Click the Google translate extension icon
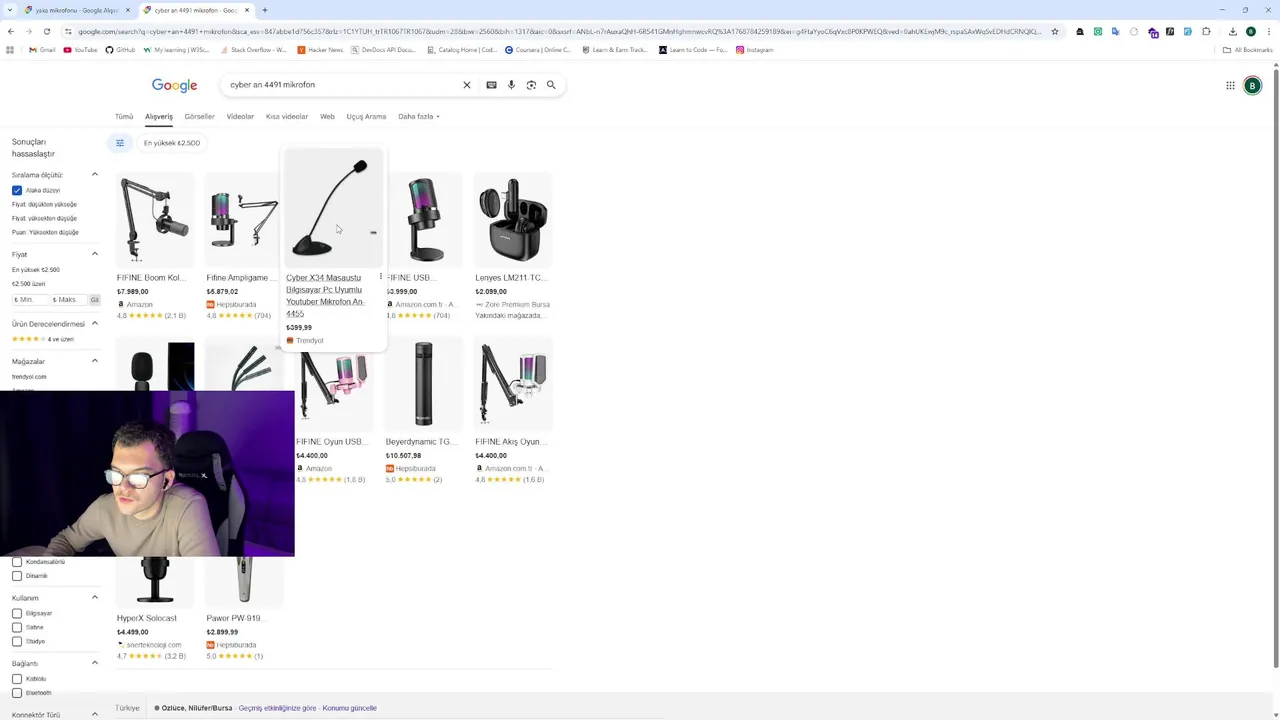 point(1115,32)
